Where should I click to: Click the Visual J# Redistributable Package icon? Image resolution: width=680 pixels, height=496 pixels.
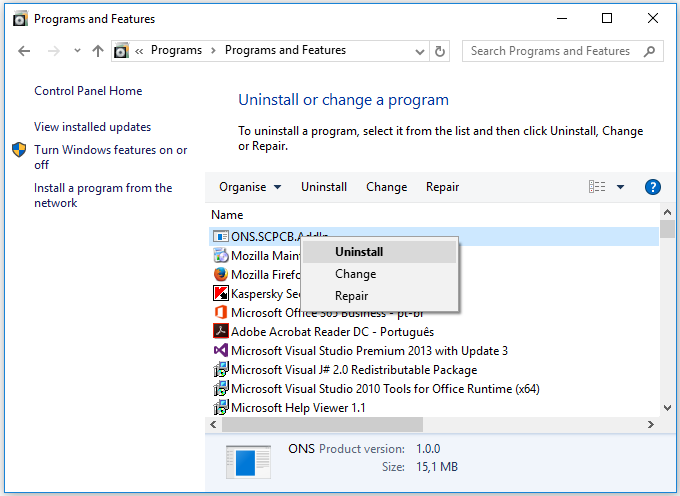(x=221, y=369)
